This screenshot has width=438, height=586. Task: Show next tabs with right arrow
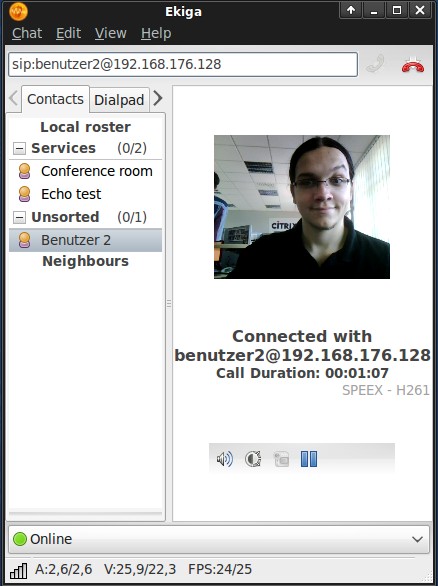(x=158, y=98)
